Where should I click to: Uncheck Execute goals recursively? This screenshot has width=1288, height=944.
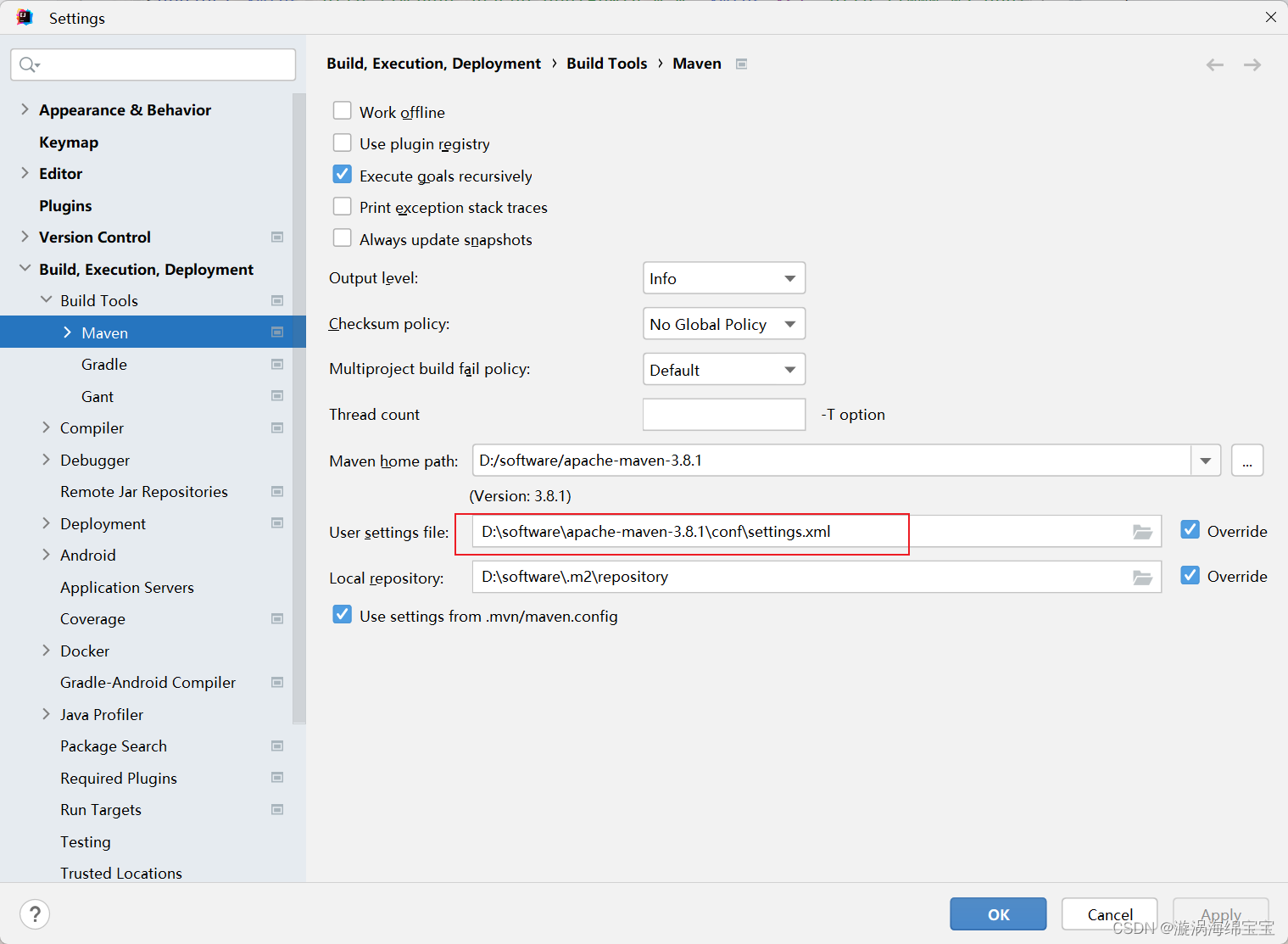[x=342, y=174]
